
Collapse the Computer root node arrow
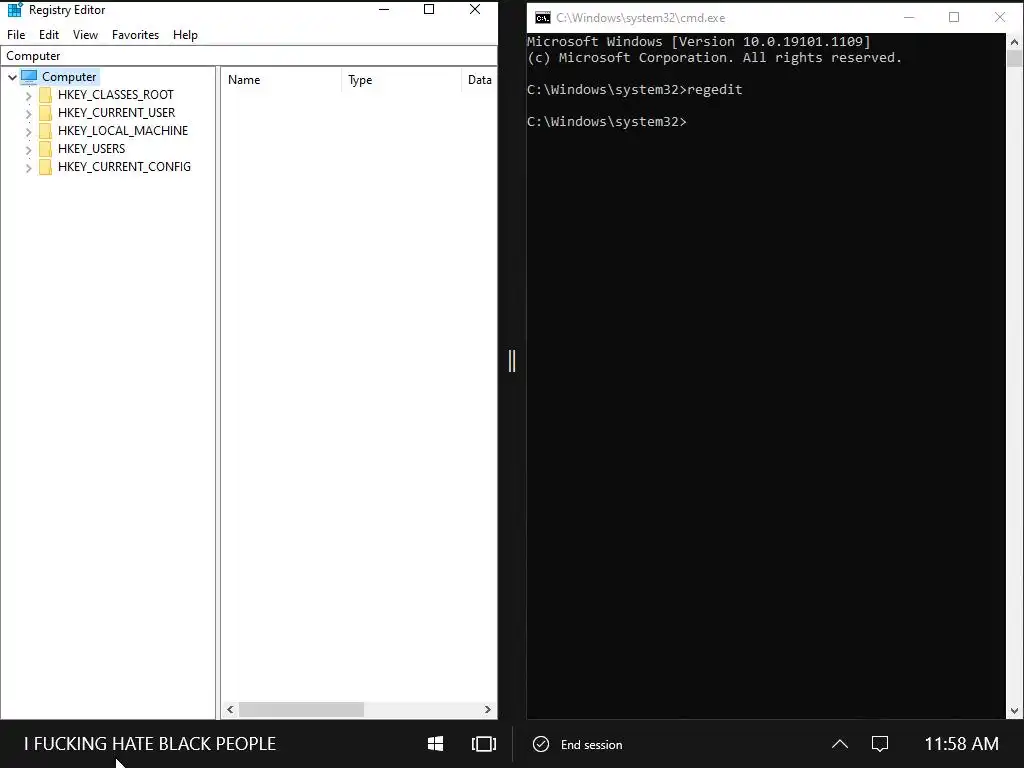[x=12, y=77]
